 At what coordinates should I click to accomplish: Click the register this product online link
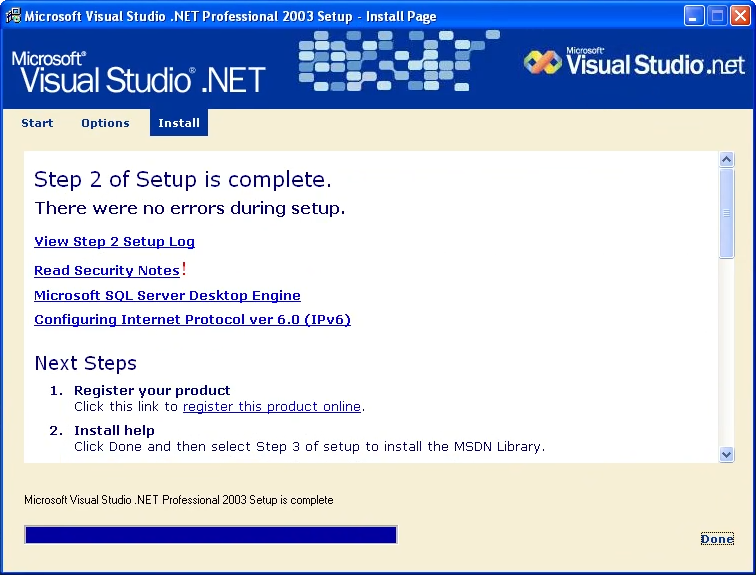click(x=272, y=407)
